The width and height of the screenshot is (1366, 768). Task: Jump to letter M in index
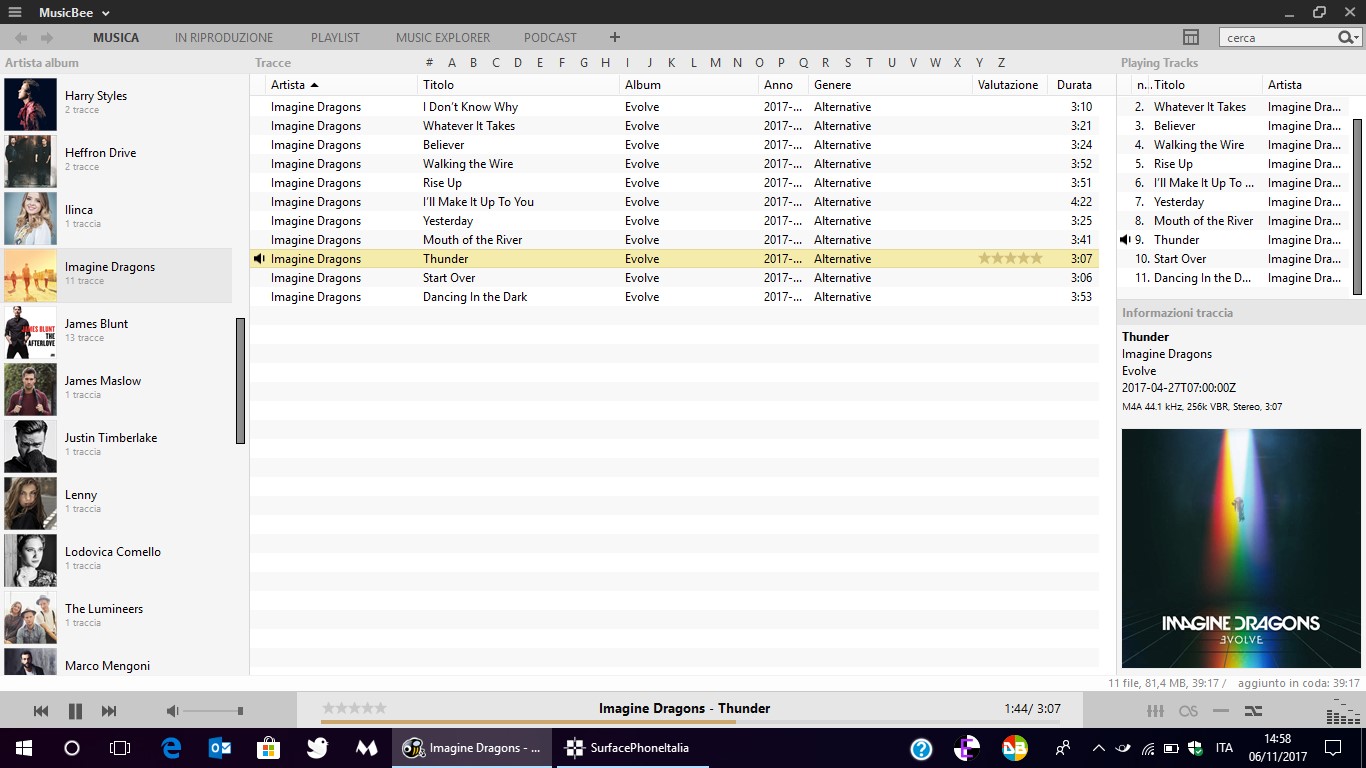715,62
